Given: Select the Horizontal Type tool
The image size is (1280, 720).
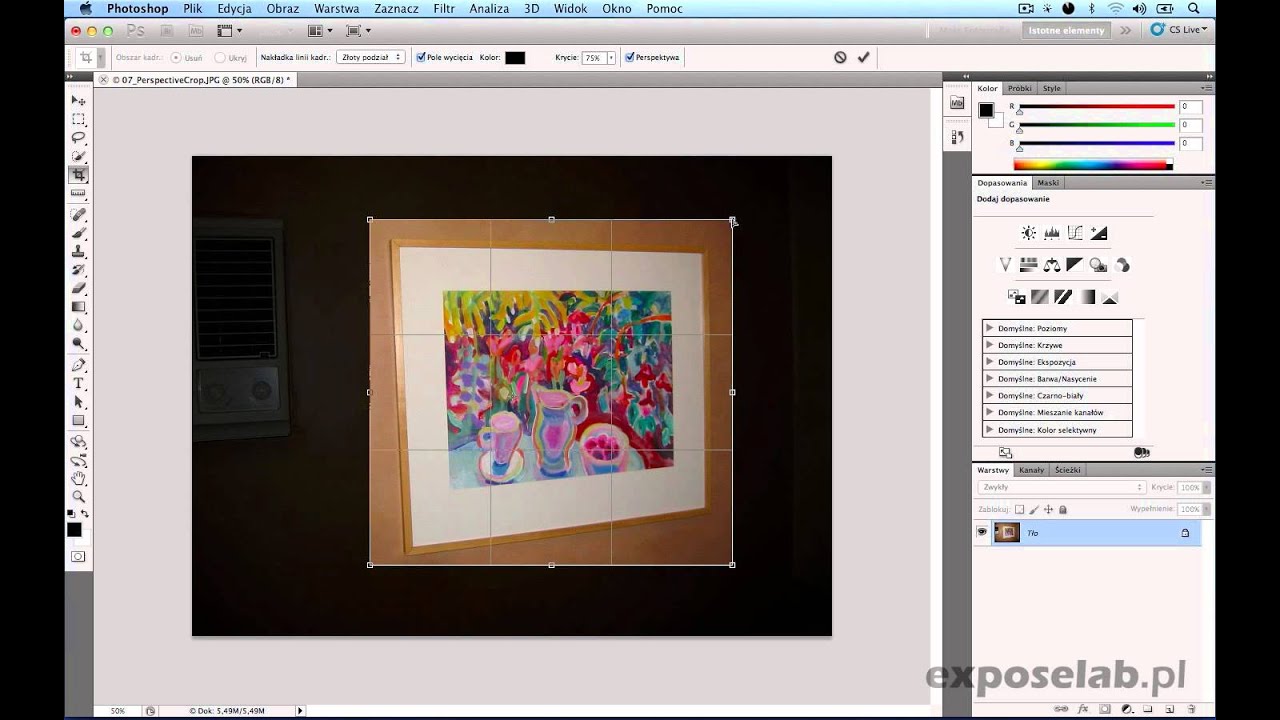Looking at the screenshot, I should coord(78,383).
